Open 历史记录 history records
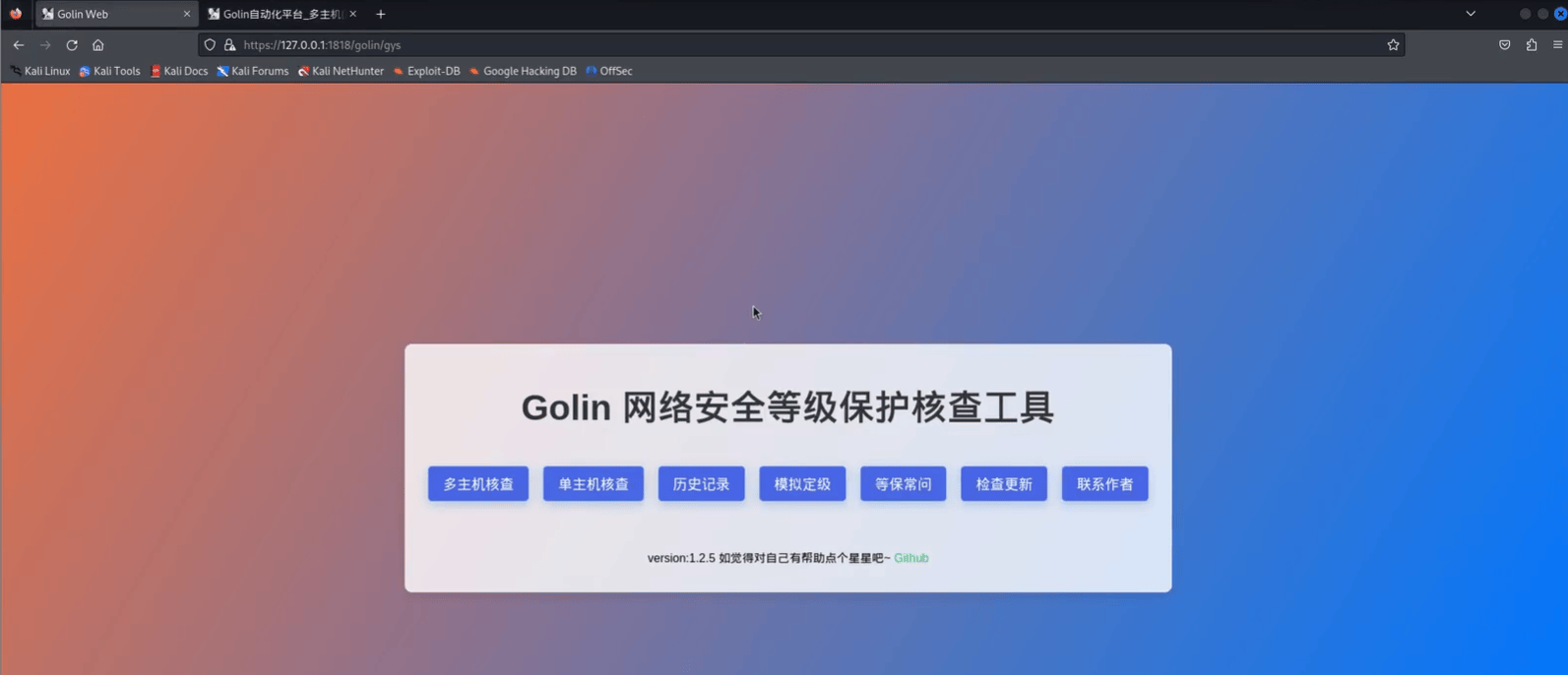This screenshot has width=1568, height=675. tap(702, 484)
